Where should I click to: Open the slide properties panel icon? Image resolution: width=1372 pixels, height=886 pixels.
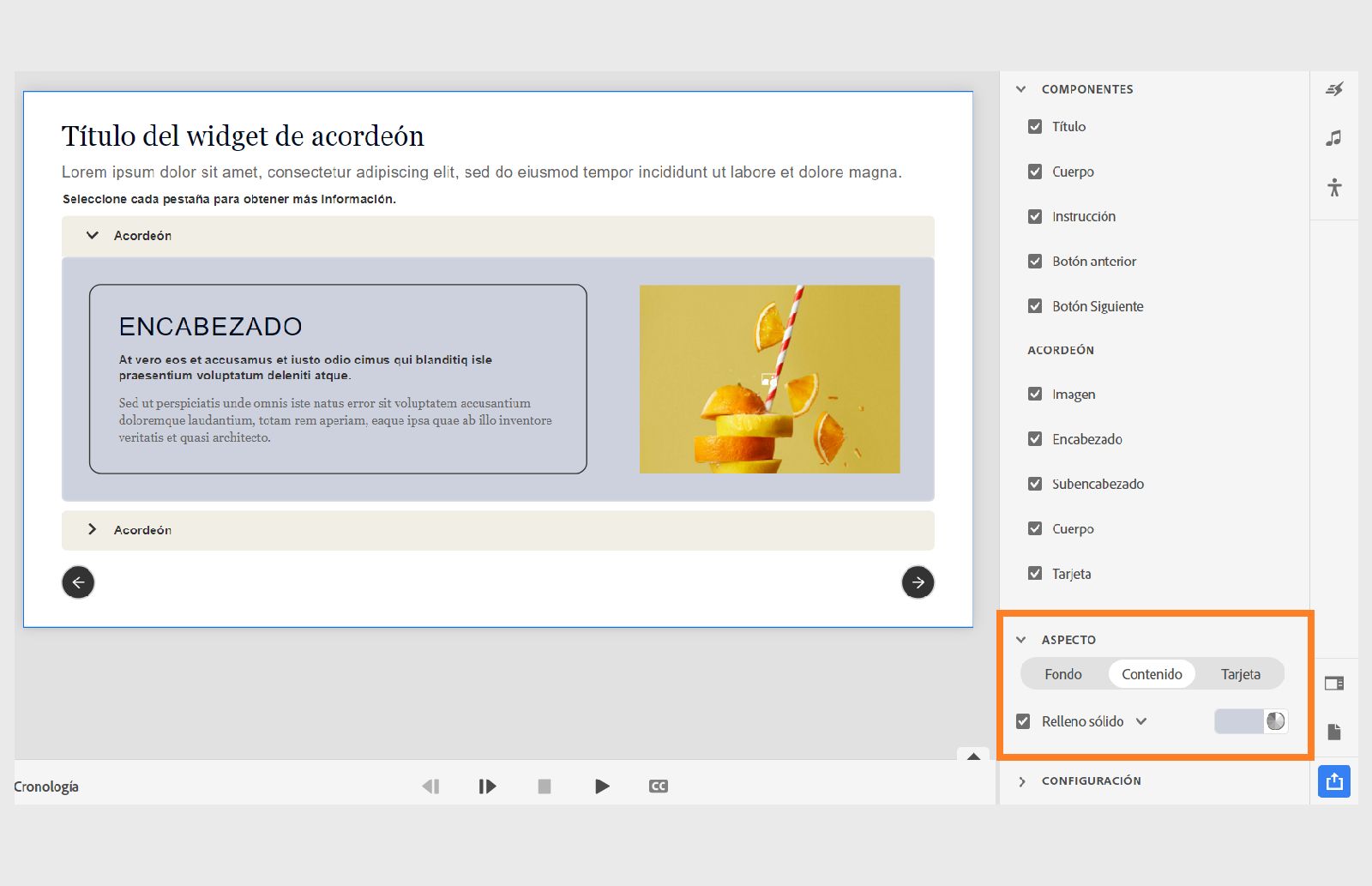(1334, 684)
